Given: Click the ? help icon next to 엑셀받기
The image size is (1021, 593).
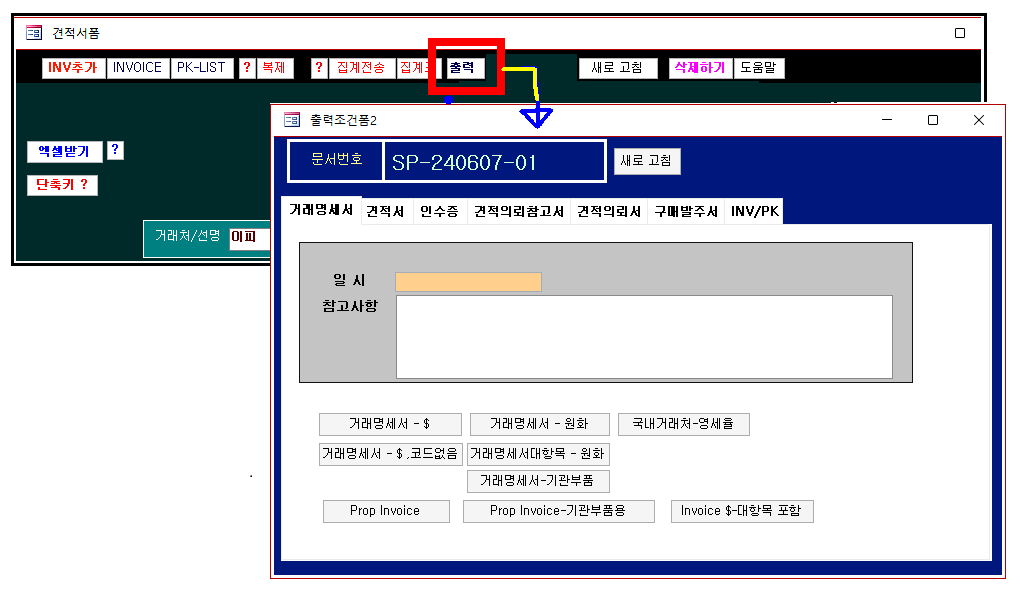Looking at the screenshot, I should coord(115,151).
